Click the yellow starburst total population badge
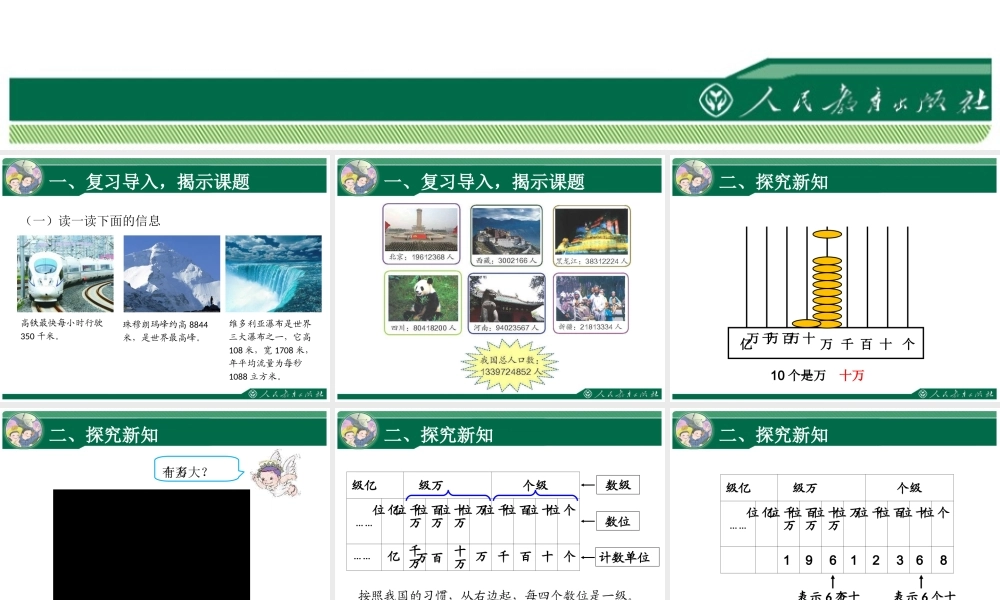1000x600 pixels. coord(510,365)
